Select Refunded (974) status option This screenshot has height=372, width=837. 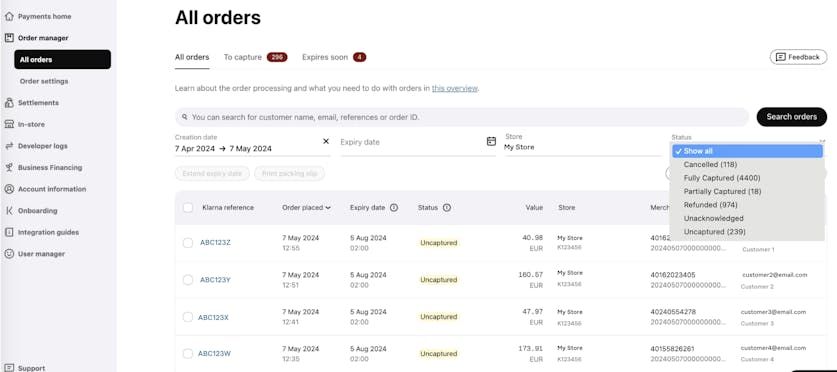coord(747,205)
